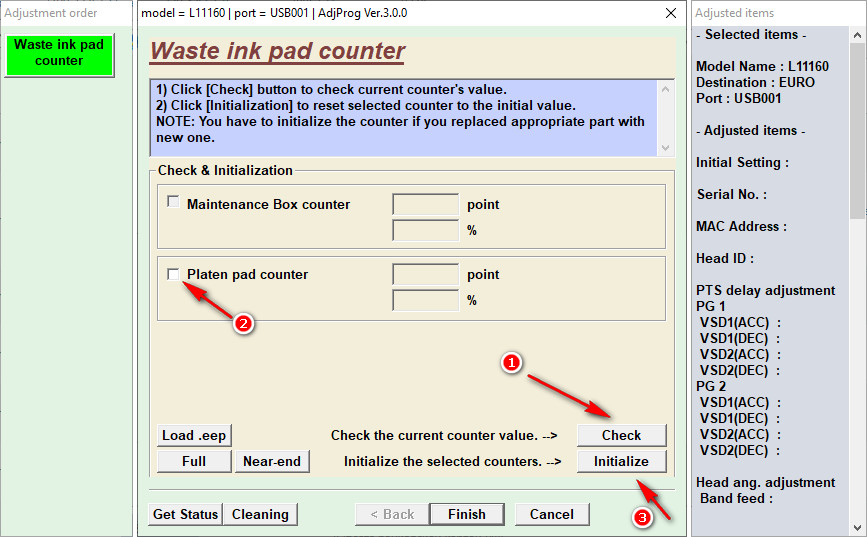Click the Near-end button

(x=272, y=461)
